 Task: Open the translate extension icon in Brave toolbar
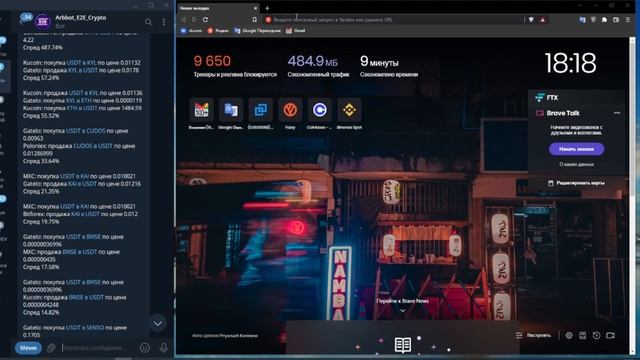(582, 20)
